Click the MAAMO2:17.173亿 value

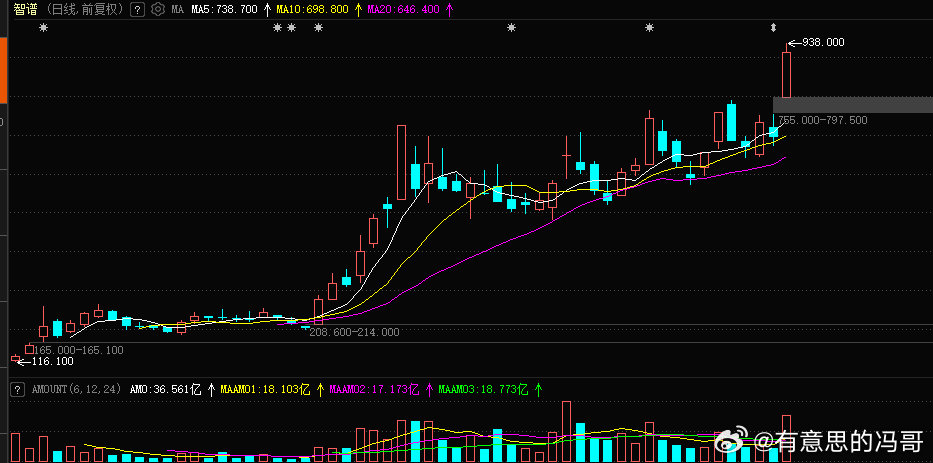(374, 390)
